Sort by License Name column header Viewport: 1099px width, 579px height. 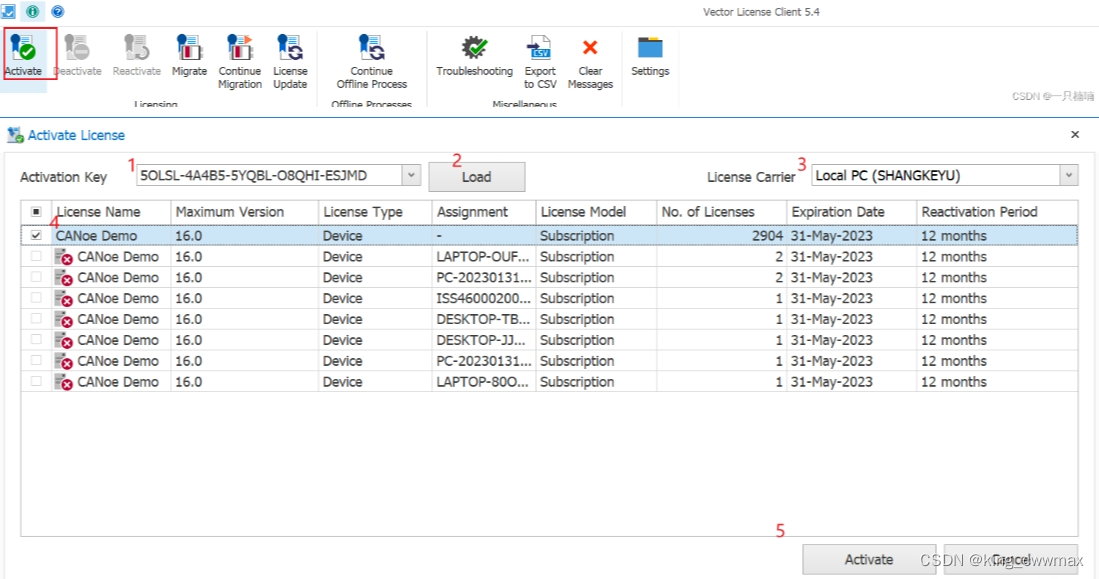pos(111,212)
